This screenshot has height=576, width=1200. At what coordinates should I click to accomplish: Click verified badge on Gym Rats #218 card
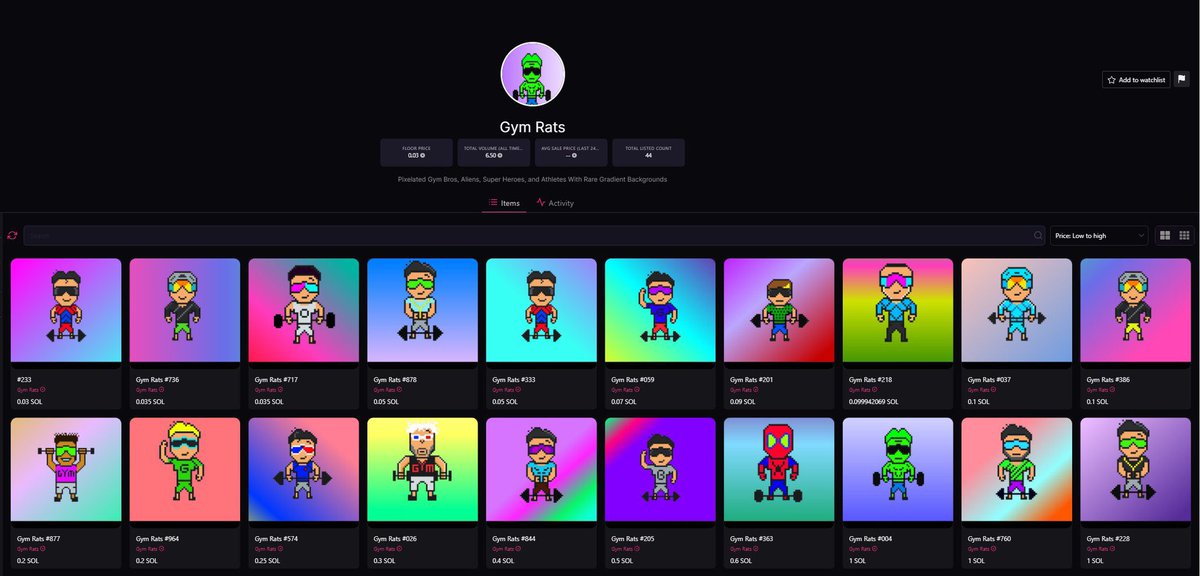click(x=876, y=390)
